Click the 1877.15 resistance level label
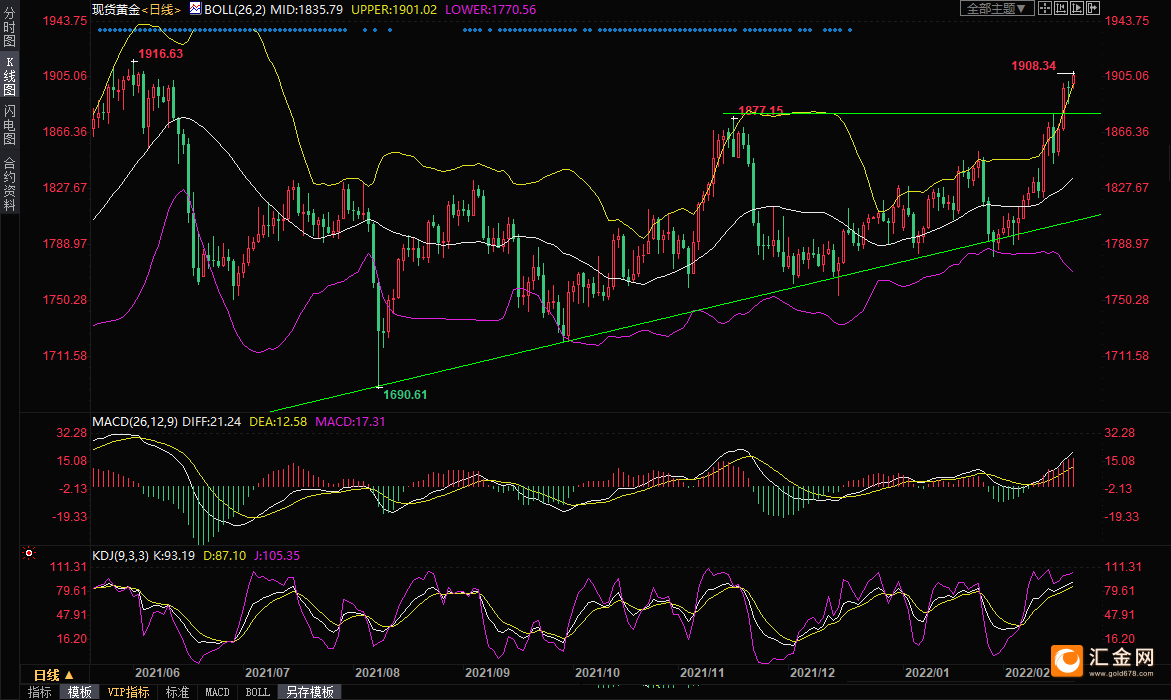This screenshot has width=1171, height=700. click(760, 111)
